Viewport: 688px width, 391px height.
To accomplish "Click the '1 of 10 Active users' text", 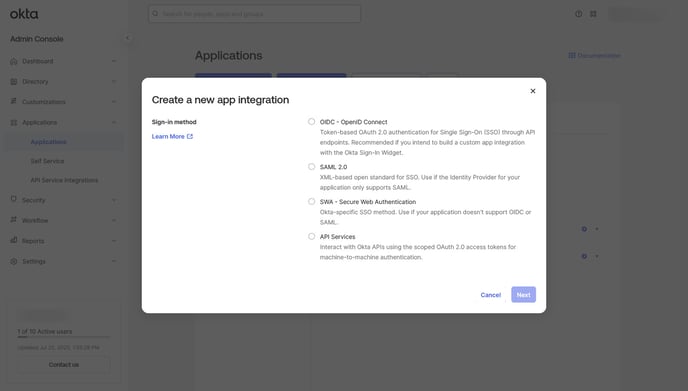I will 45,331.
